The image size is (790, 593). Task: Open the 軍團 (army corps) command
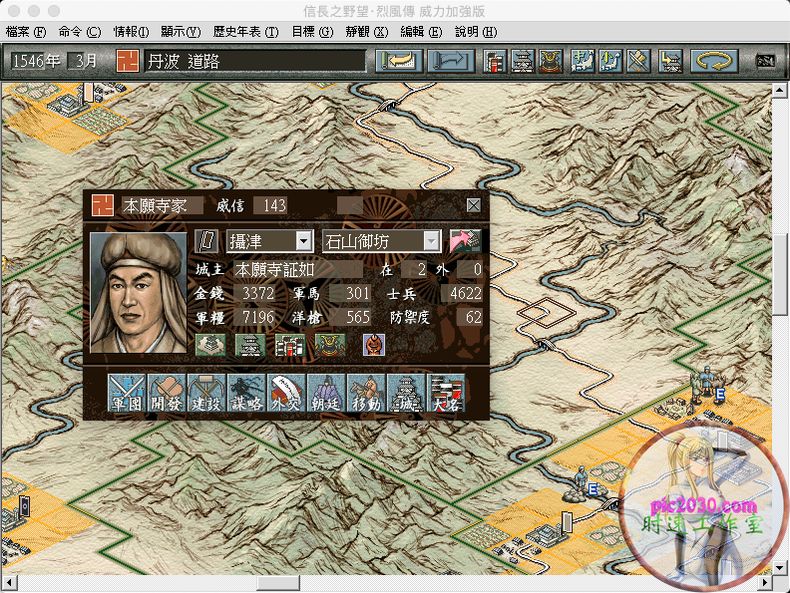[x=126, y=393]
